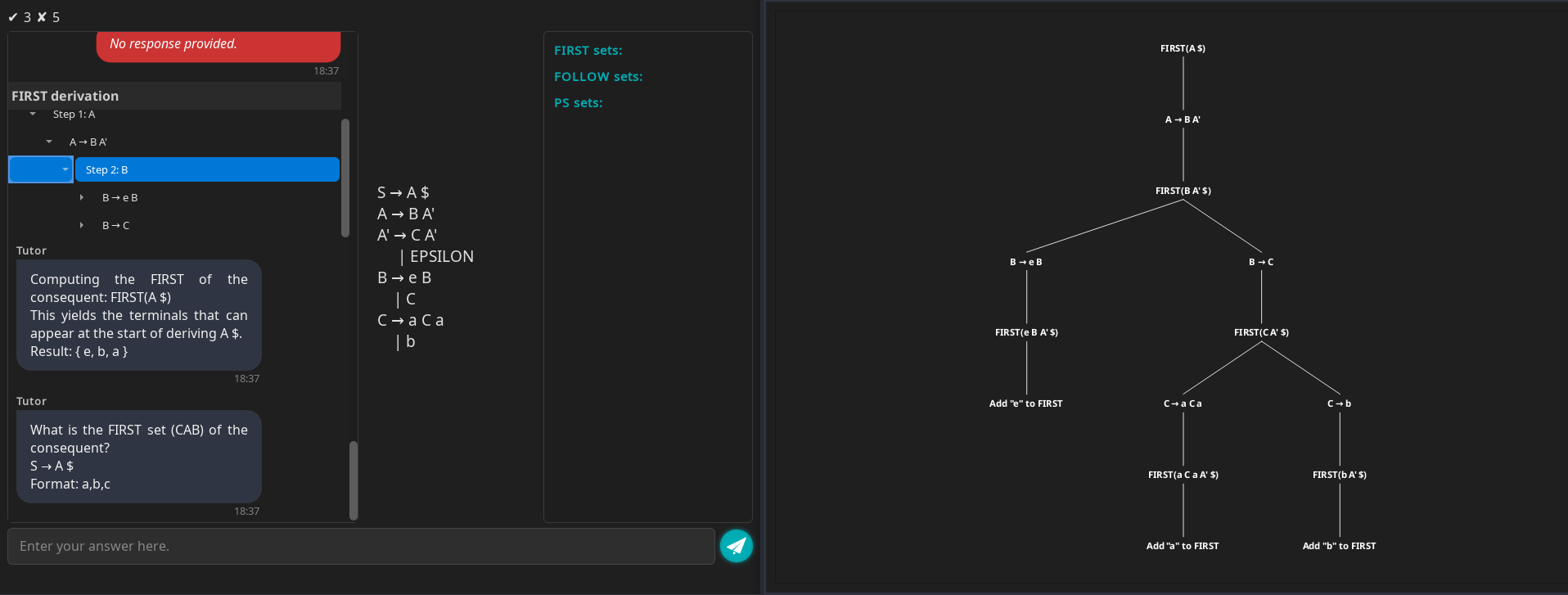
Task: Select the Step 2: B tree item
Action: tap(207, 170)
